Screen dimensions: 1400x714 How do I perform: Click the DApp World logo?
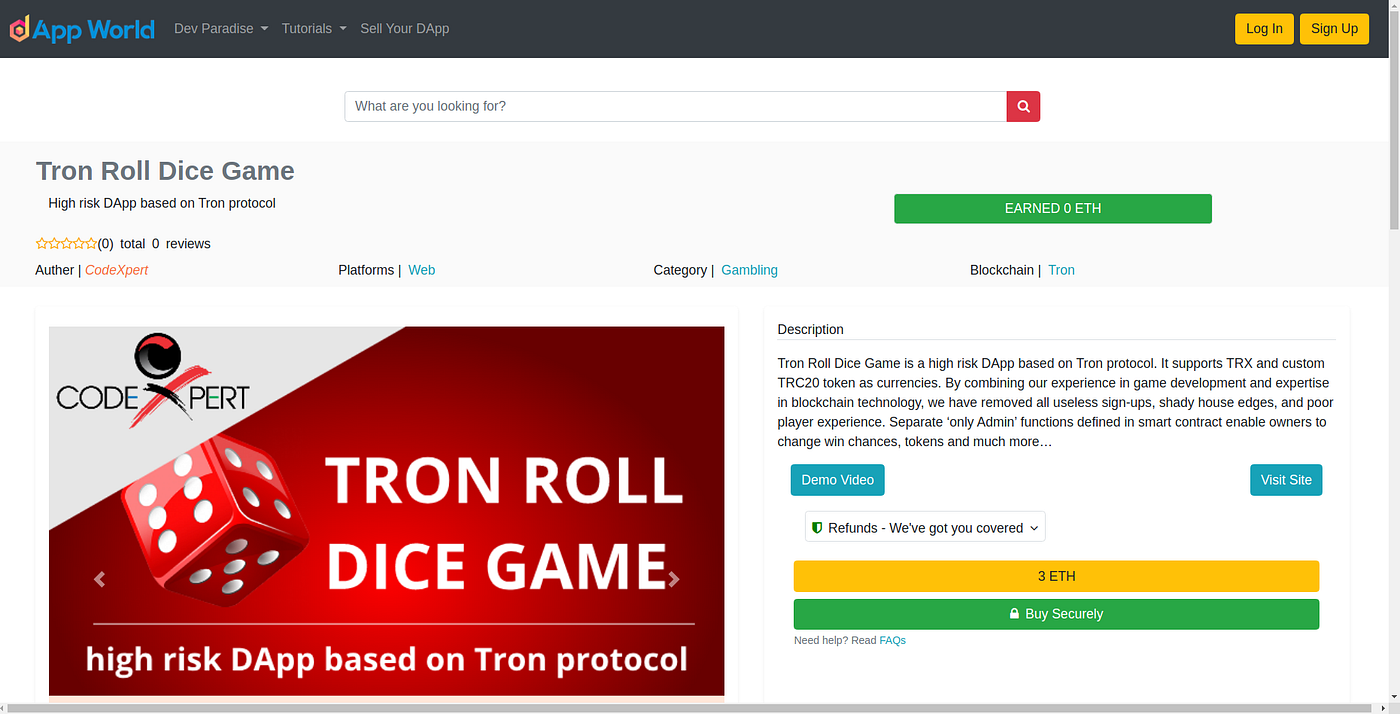click(82, 29)
